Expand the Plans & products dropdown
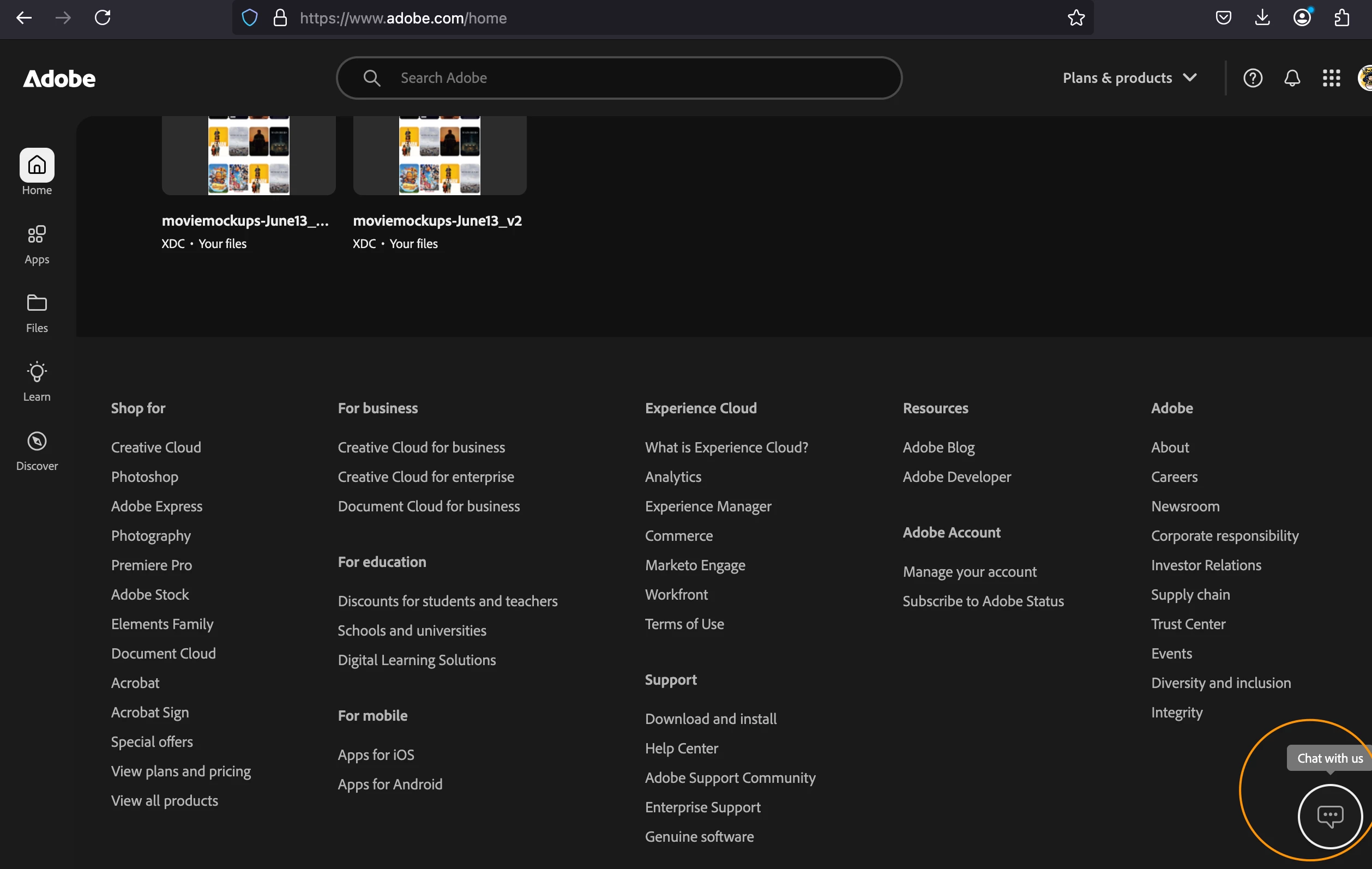This screenshot has width=1372, height=869. [x=1129, y=78]
